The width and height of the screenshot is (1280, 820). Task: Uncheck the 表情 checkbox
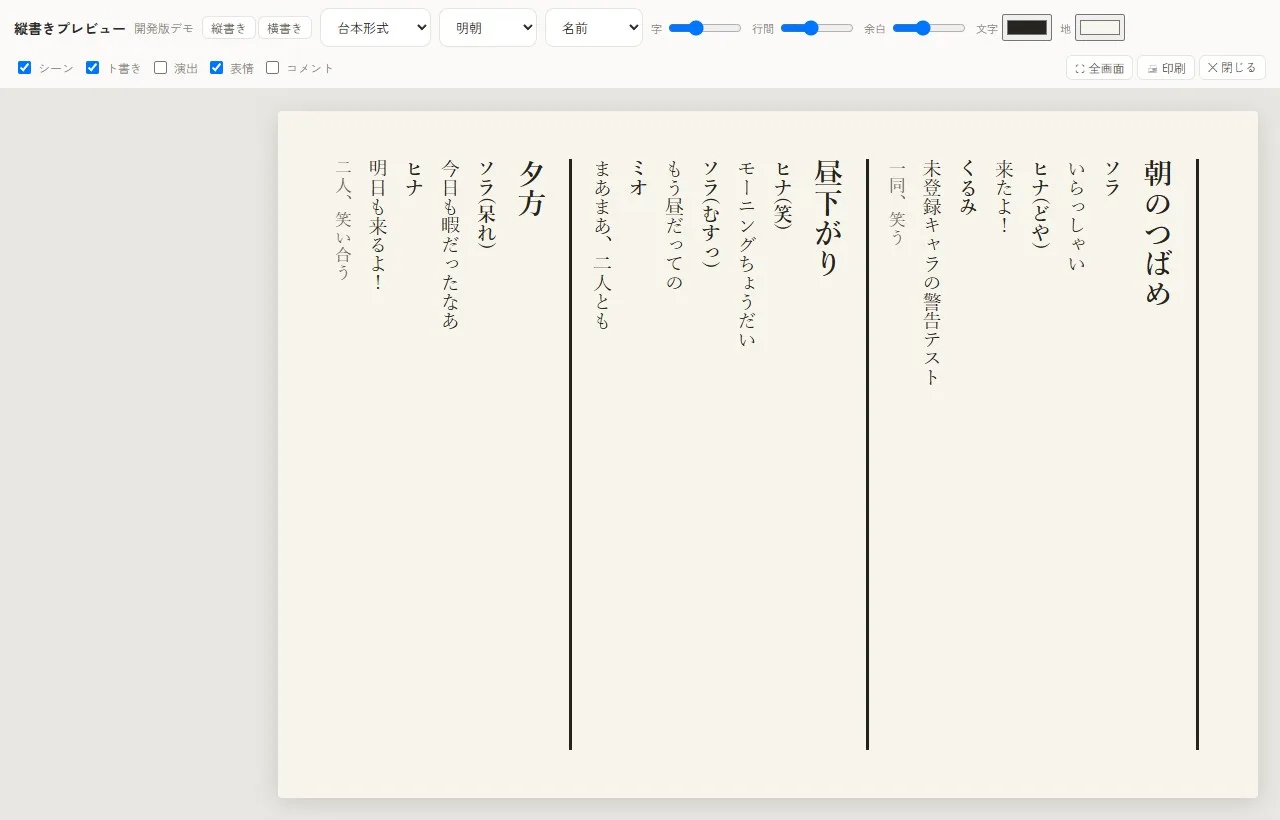217,68
